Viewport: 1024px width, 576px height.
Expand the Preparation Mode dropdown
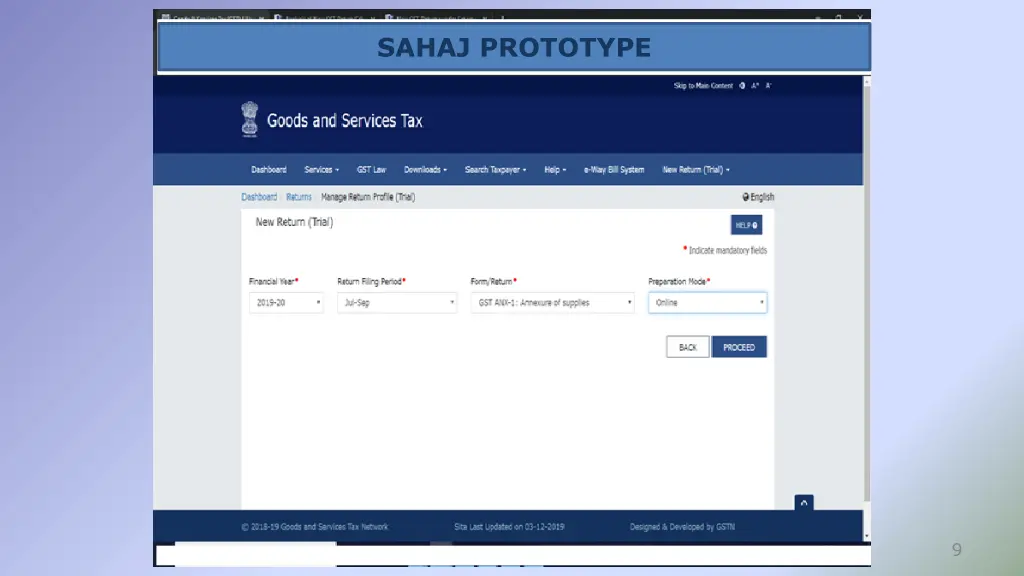tap(707, 302)
